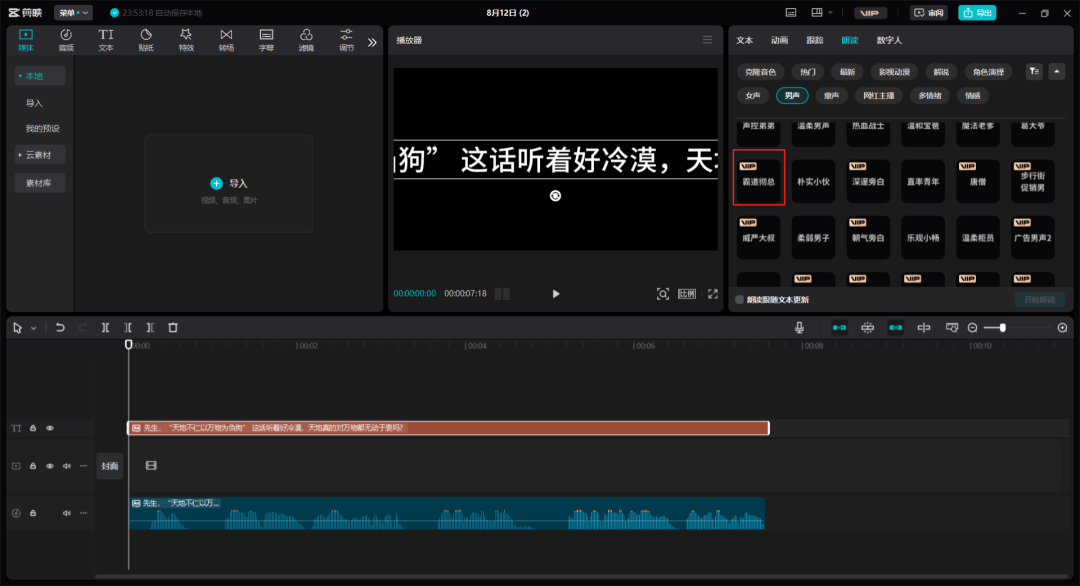Switch to the 数字人 tab

889,40
